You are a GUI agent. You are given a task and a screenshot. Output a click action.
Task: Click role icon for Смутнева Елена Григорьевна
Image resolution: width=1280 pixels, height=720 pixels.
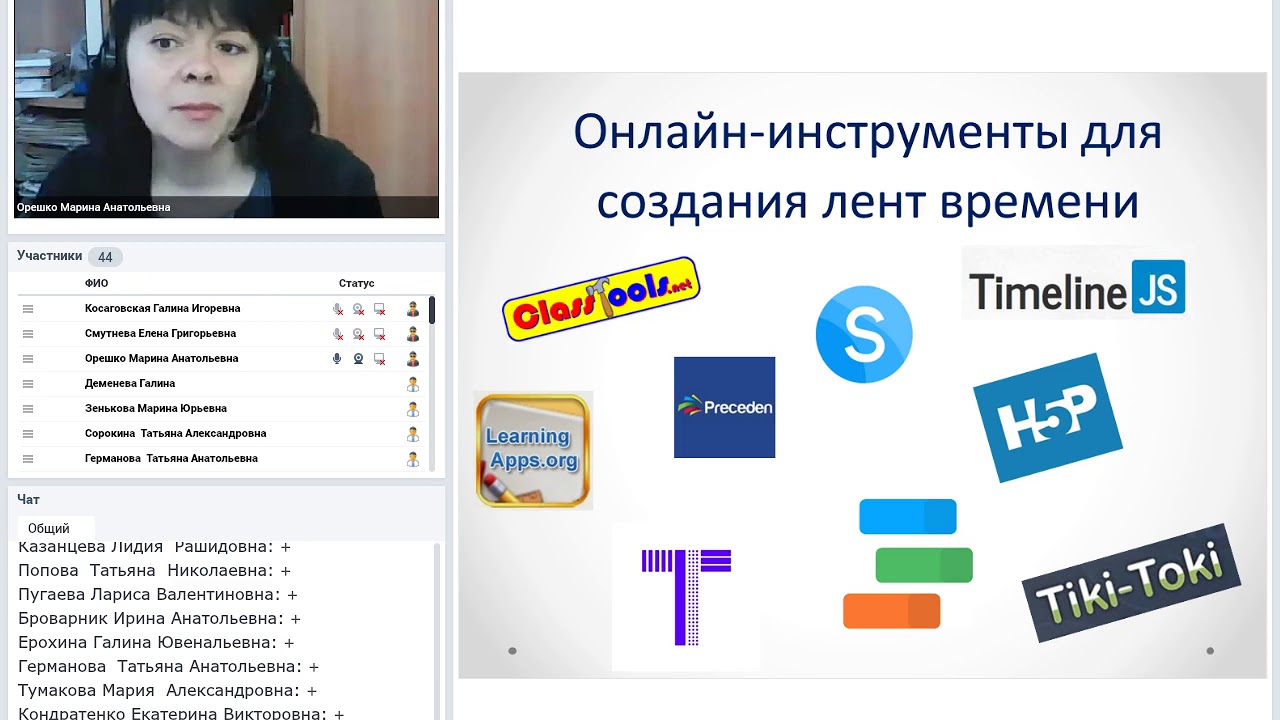(x=413, y=334)
